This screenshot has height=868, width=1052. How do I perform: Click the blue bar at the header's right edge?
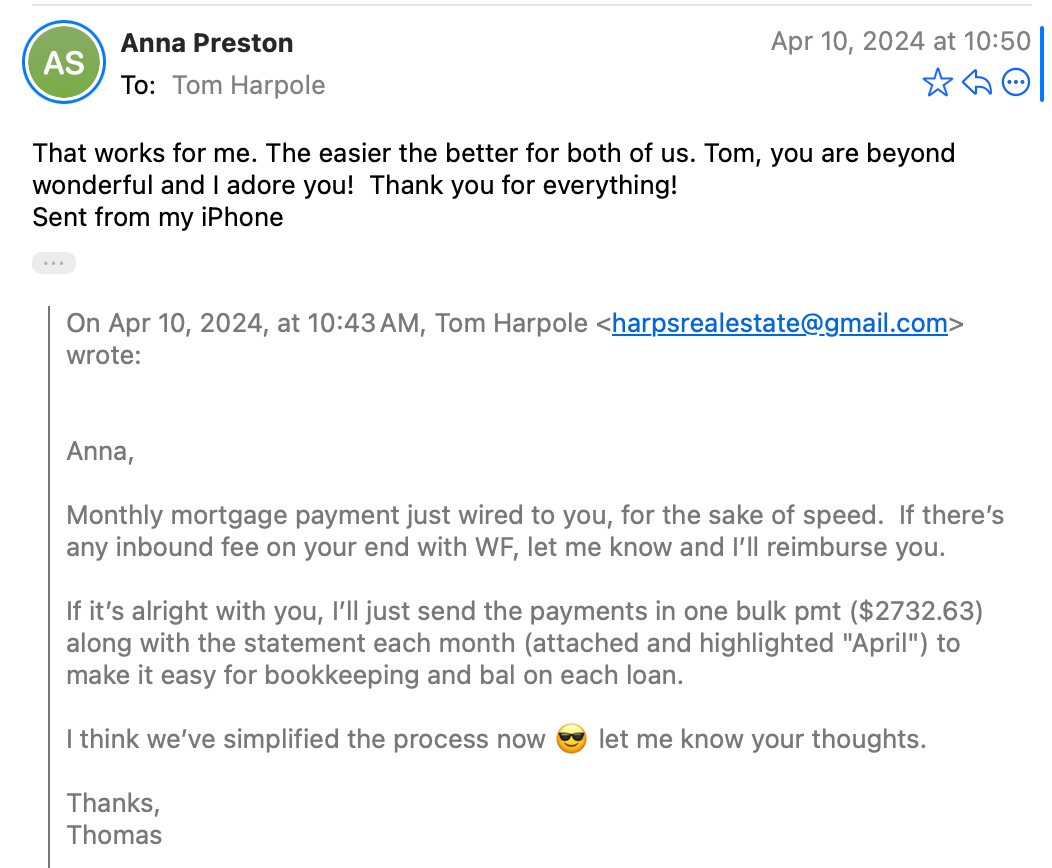point(1042,65)
